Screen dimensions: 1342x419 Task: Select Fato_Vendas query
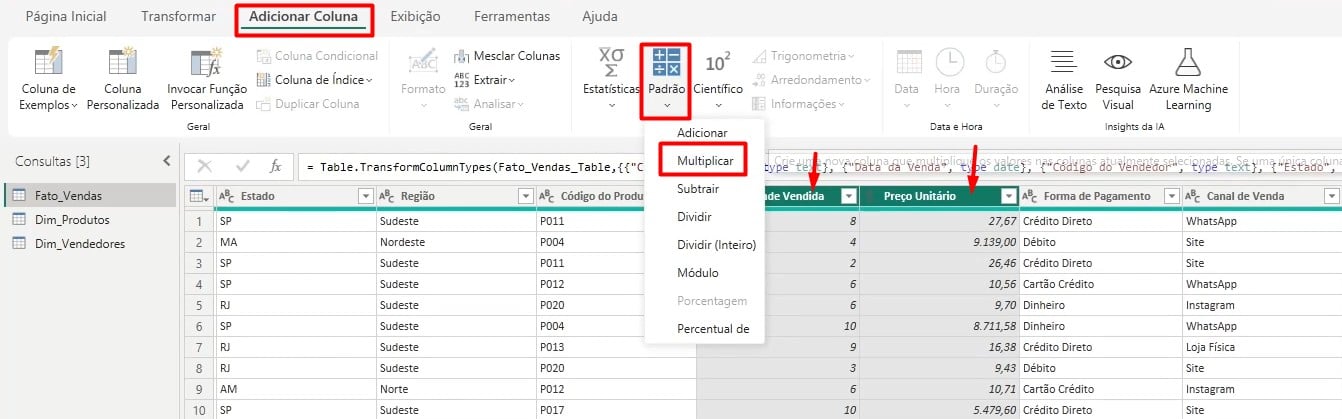89,195
